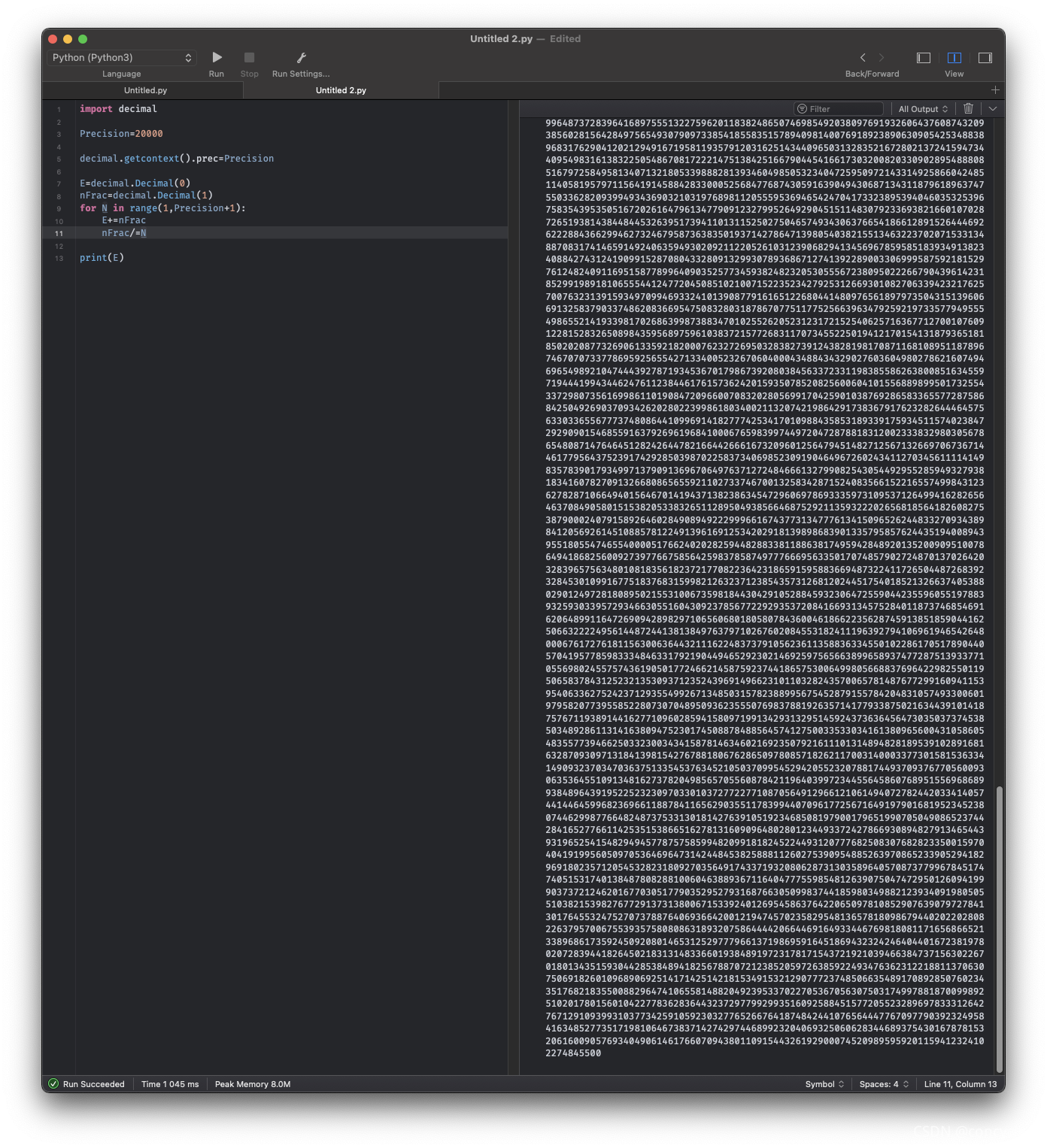Open the Symbol dropdown in status bar
Screen dimensions: 1047x1148
823,1084
